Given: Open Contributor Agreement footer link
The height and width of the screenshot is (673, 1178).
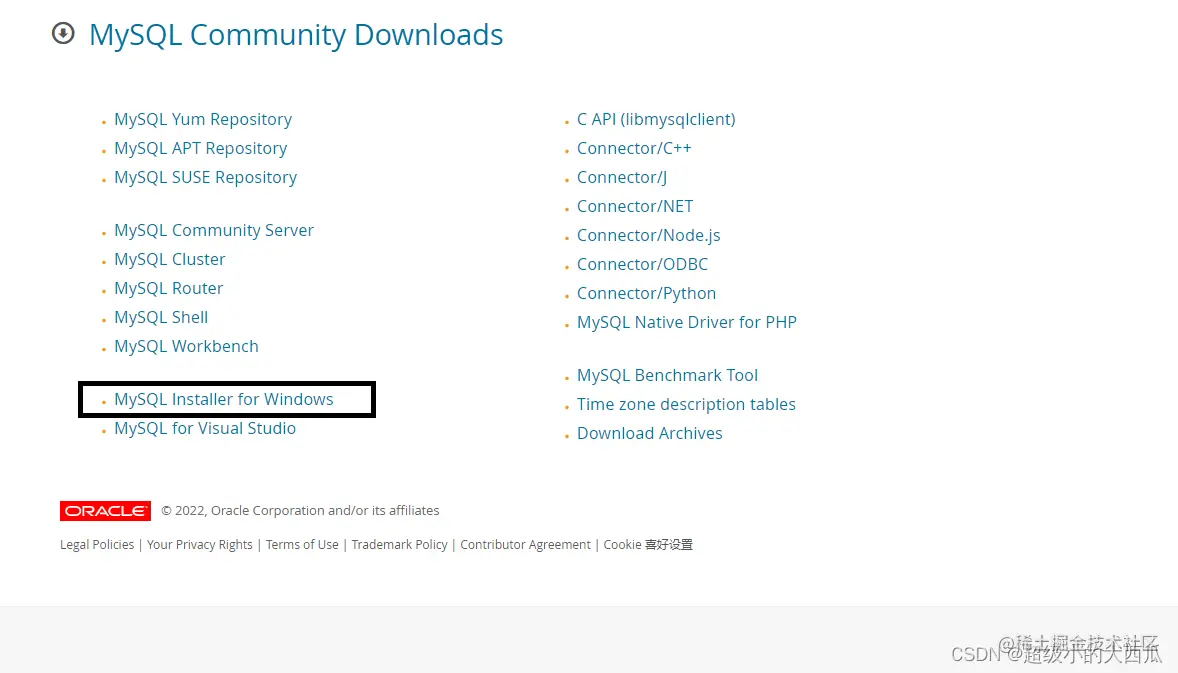Looking at the screenshot, I should (x=525, y=545).
